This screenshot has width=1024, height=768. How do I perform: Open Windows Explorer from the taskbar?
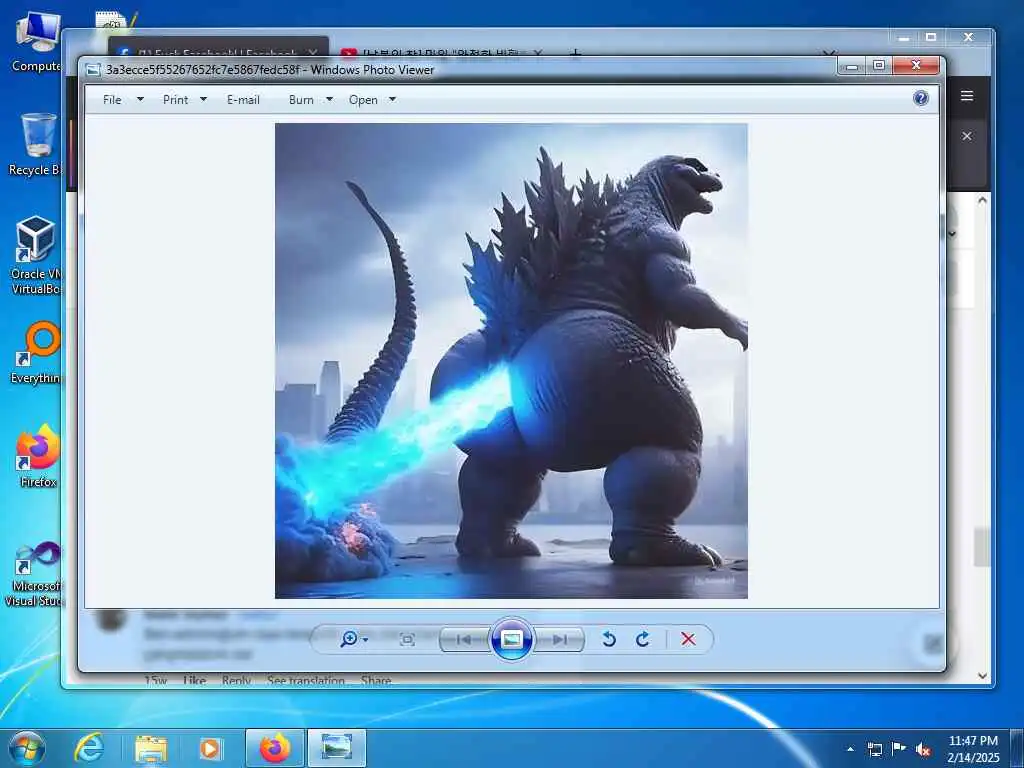pyautogui.click(x=151, y=748)
